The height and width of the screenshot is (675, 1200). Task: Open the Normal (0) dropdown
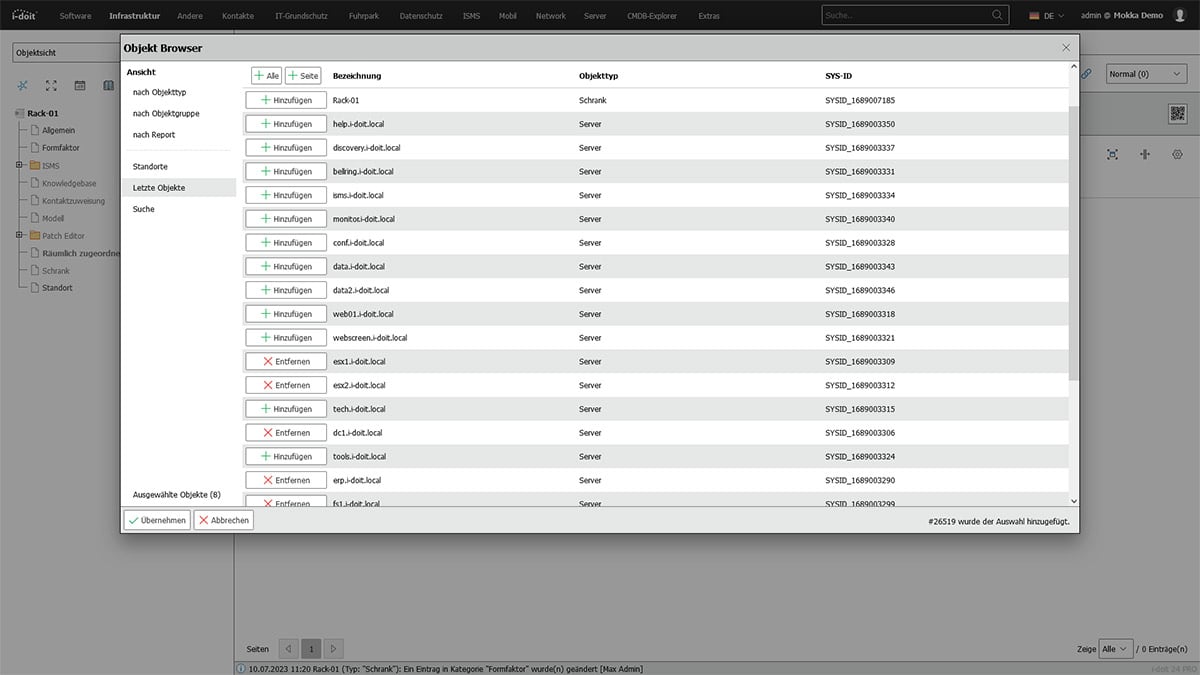click(x=1146, y=74)
